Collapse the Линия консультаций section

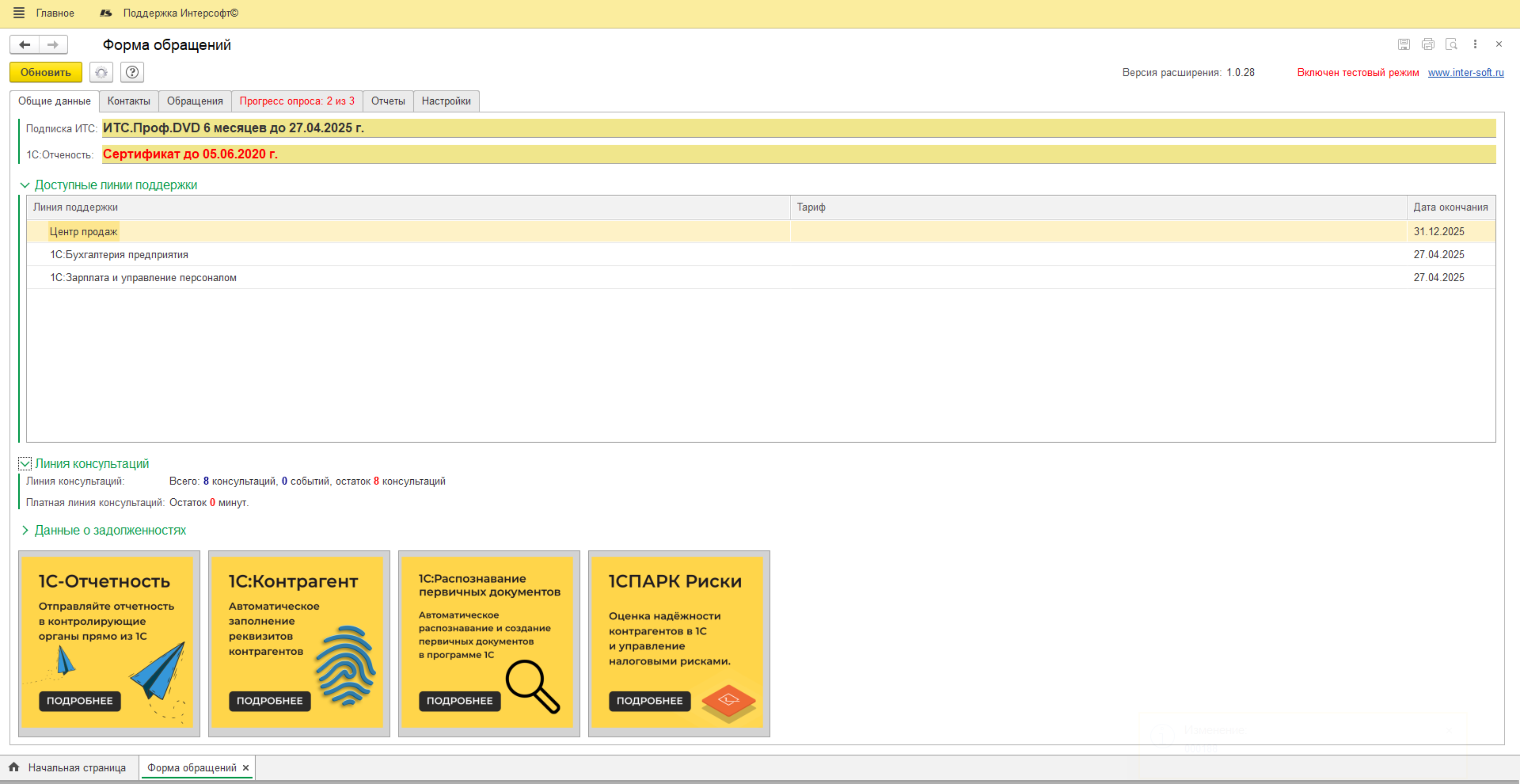pos(25,464)
